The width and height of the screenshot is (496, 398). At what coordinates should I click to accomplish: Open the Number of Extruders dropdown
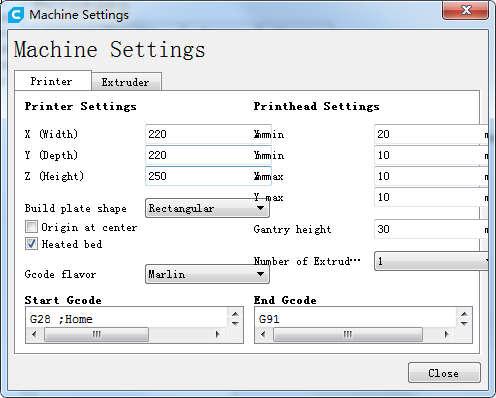tap(431, 261)
